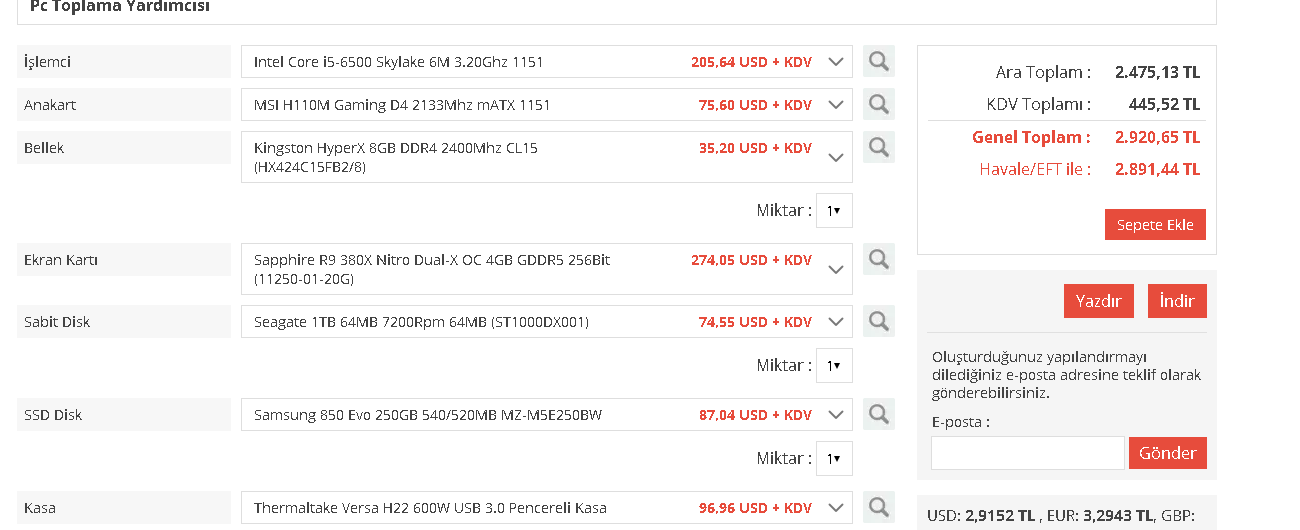This screenshot has width=1300, height=530.
Task: Click the magnifier icon for Ekran Kartı
Action: pos(878,259)
